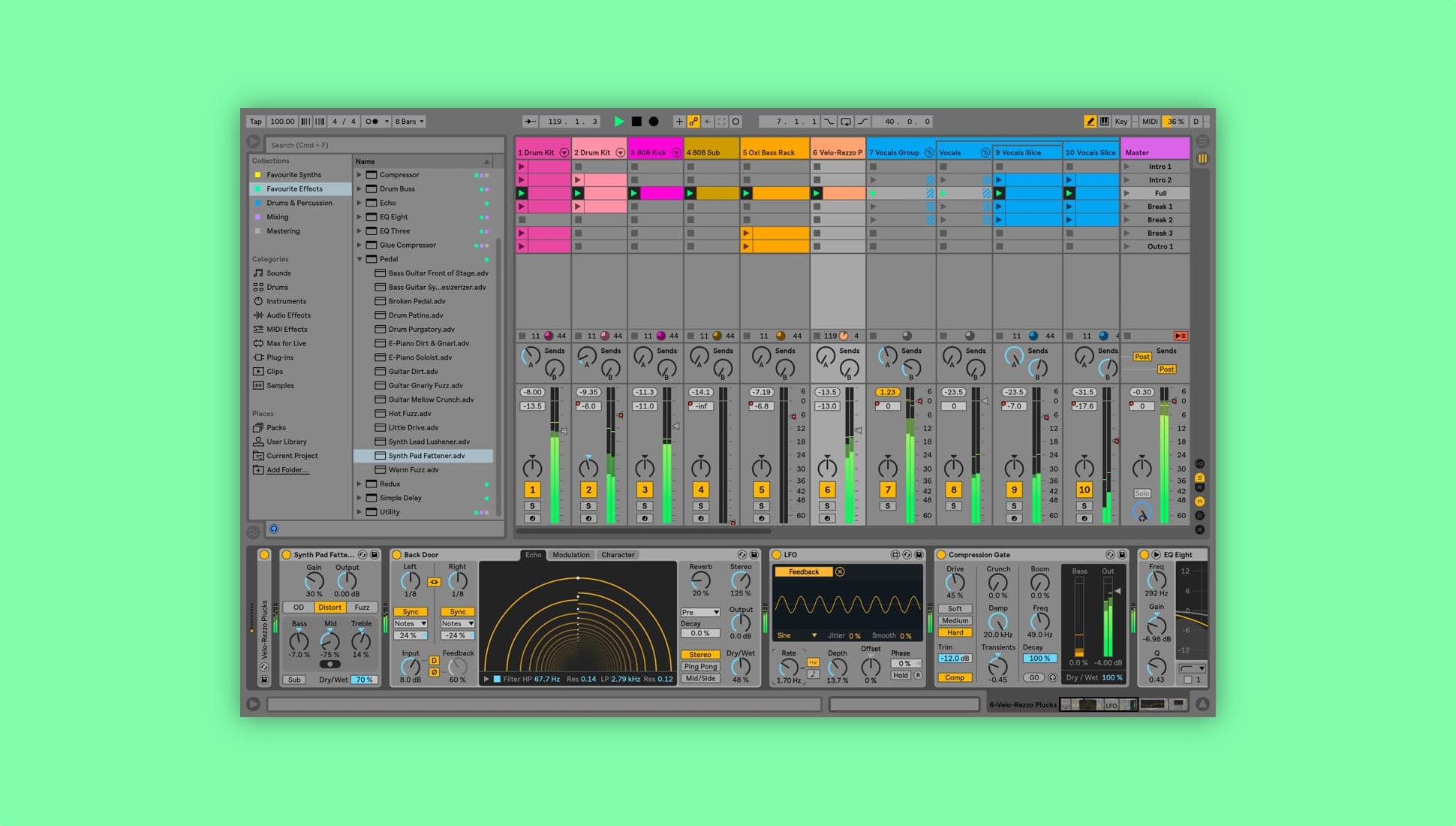Launch the Outro 1 scene
The width and height of the screenshot is (1456, 826).
pyautogui.click(x=1127, y=246)
